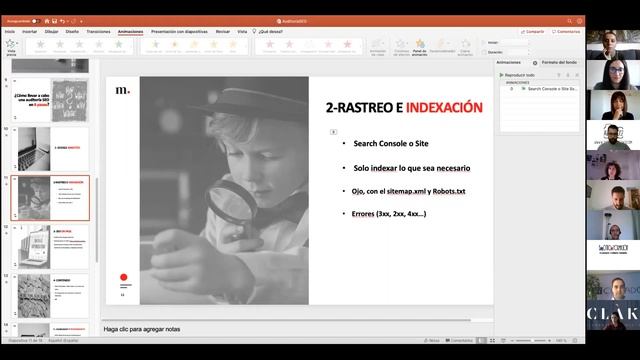This screenshot has width=640, height=360.
Task: Click the bullet about sitemap.xml y Robots.txt
Action: click(408, 191)
